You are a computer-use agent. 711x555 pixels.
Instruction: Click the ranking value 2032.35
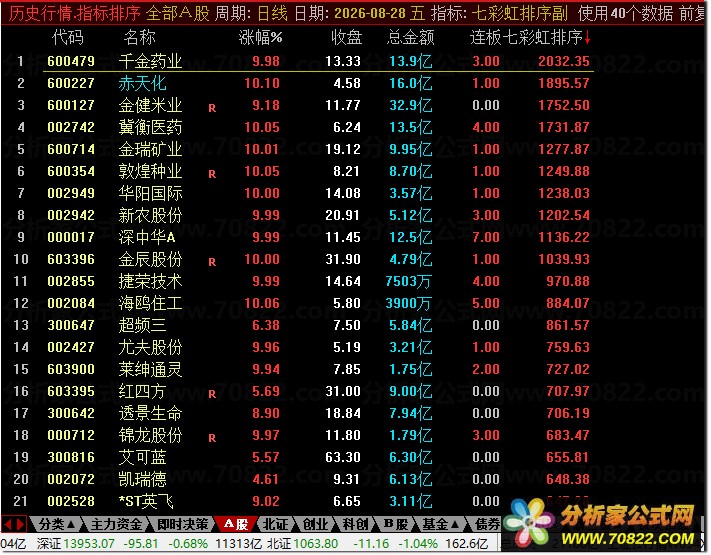pyautogui.click(x=564, y=61)
